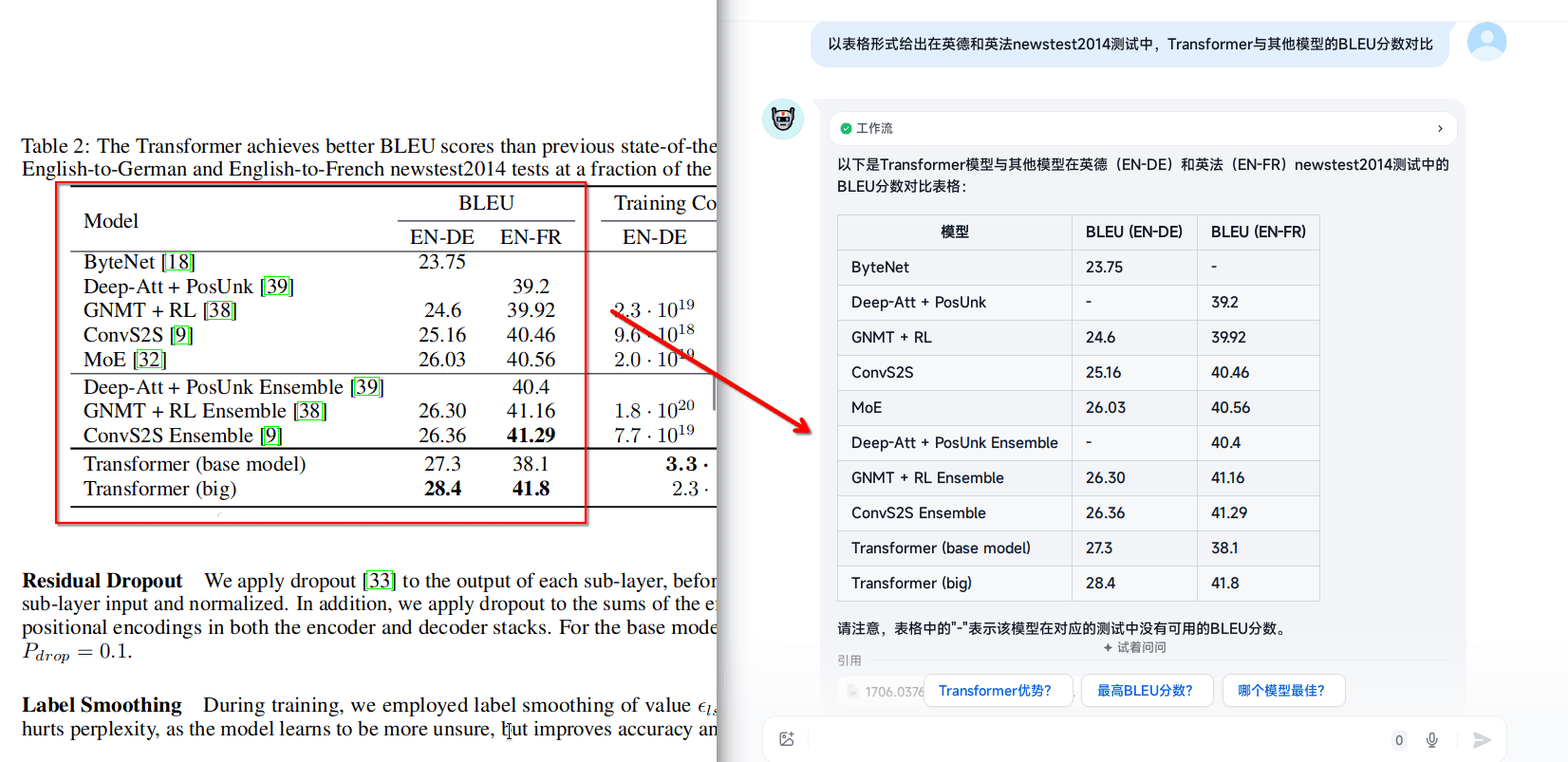
Task: Follow citation [33] in Residual Dropout paragraph
Action: [380, 581]
